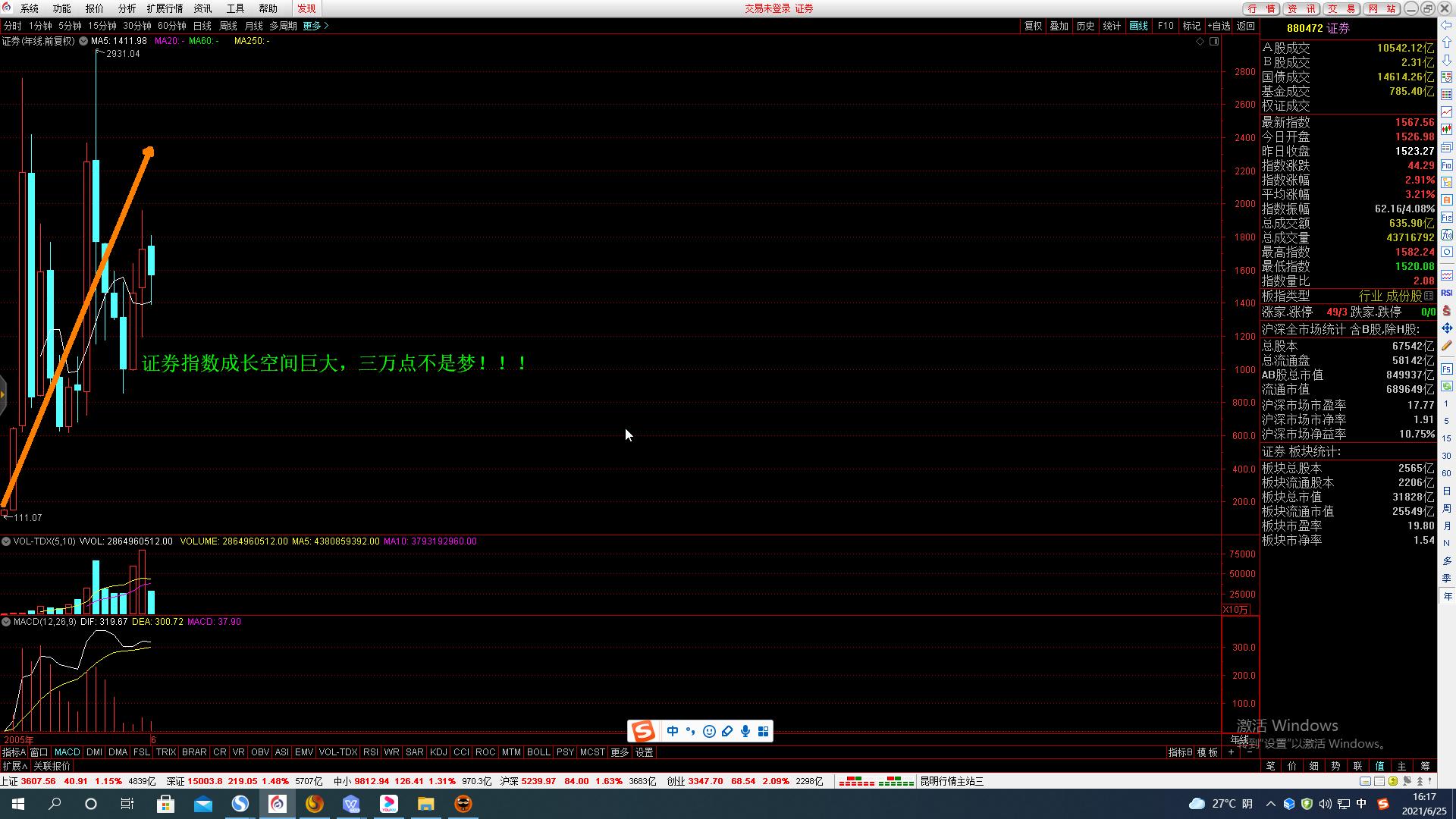This screenshot has width=1456, height=819.
Task: Click the diamond icon at the chart's top right
Action: (1200, 41)
